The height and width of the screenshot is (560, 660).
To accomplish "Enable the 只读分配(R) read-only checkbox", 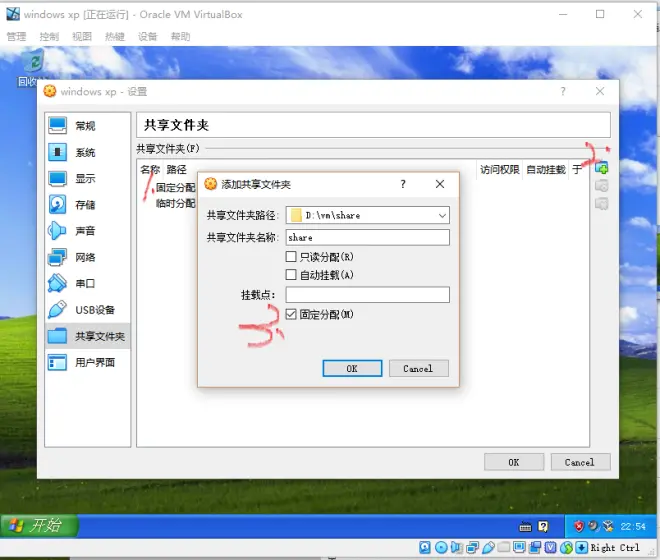I will pyautogui.click(x=291, y=256).
